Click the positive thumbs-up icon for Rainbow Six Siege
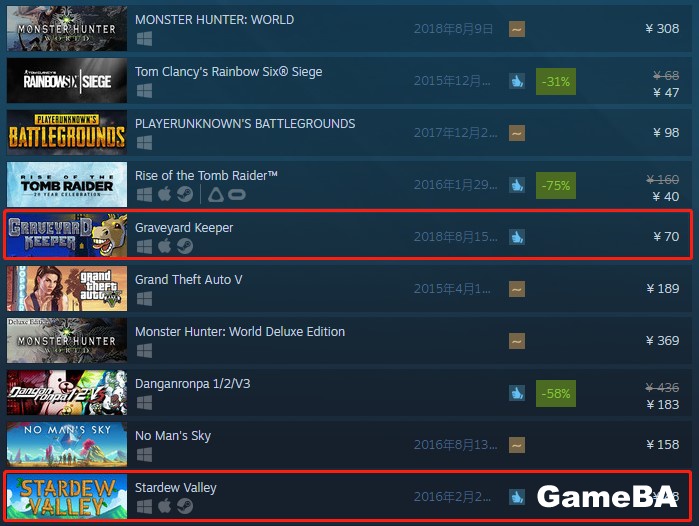The height and width of the screenshot is (526, 699). coord(517,81)
